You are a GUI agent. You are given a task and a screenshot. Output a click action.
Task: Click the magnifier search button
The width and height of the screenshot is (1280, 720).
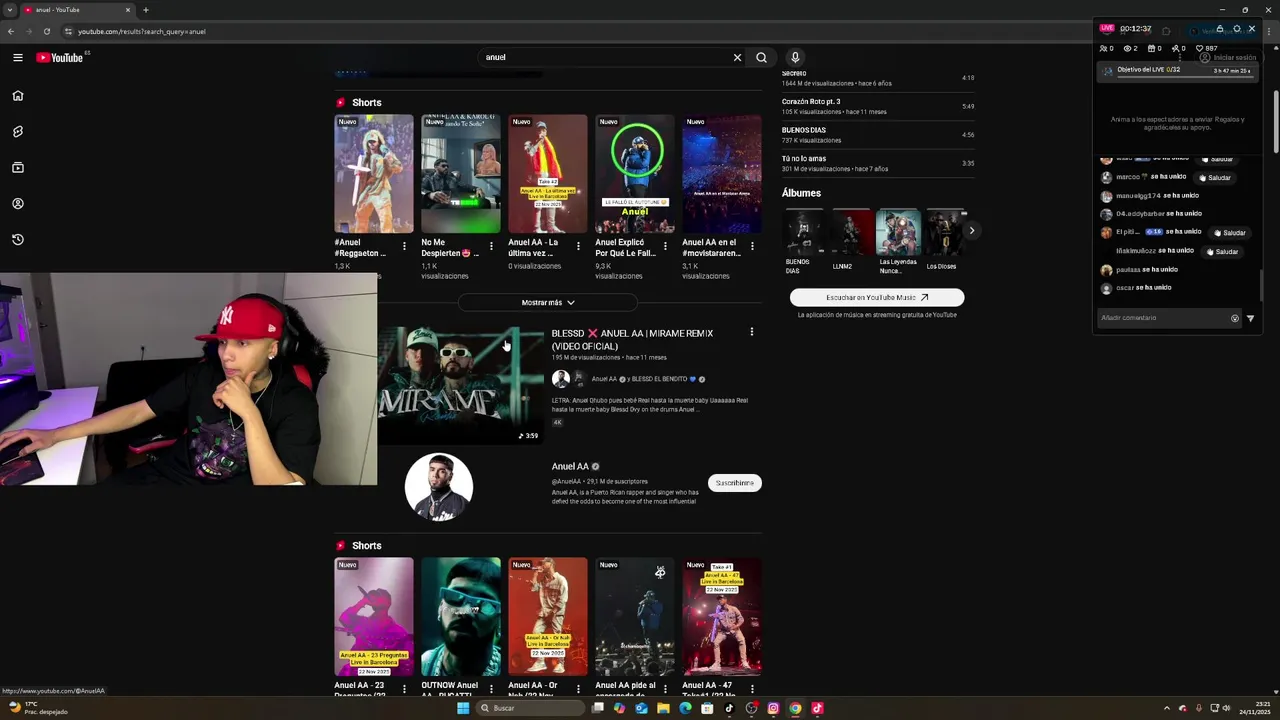pos(762,57)
